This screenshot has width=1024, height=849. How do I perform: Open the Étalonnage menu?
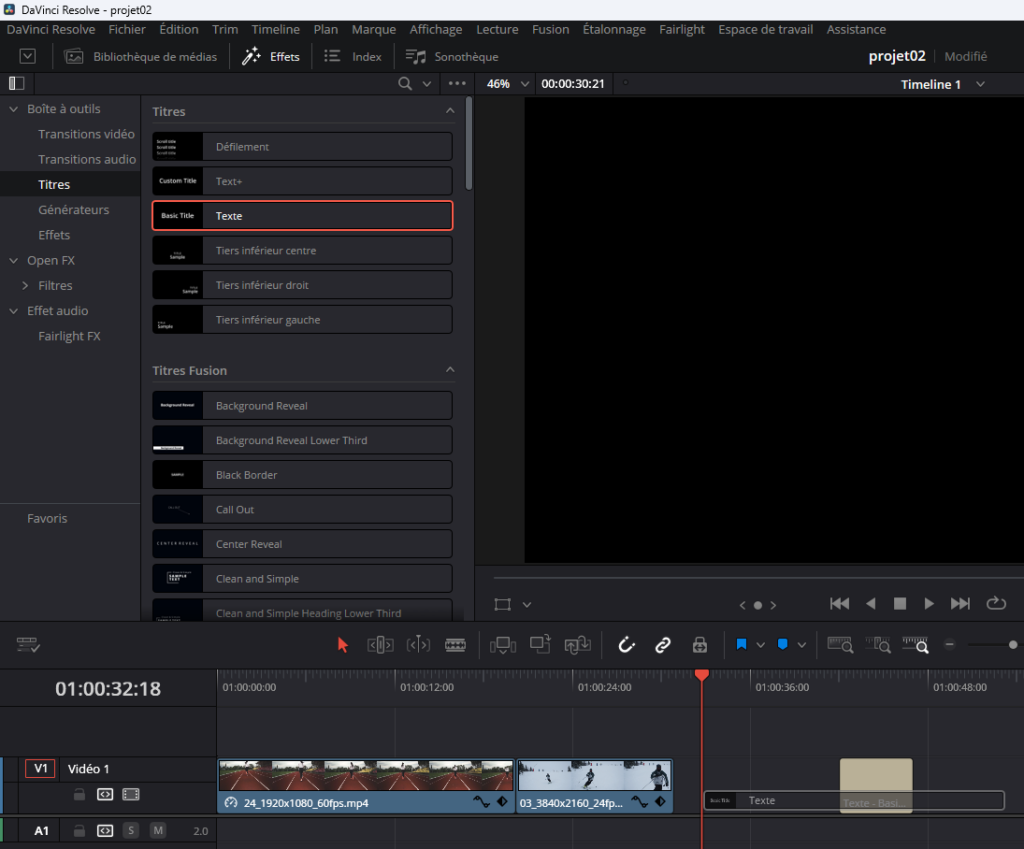pos(614,29)
